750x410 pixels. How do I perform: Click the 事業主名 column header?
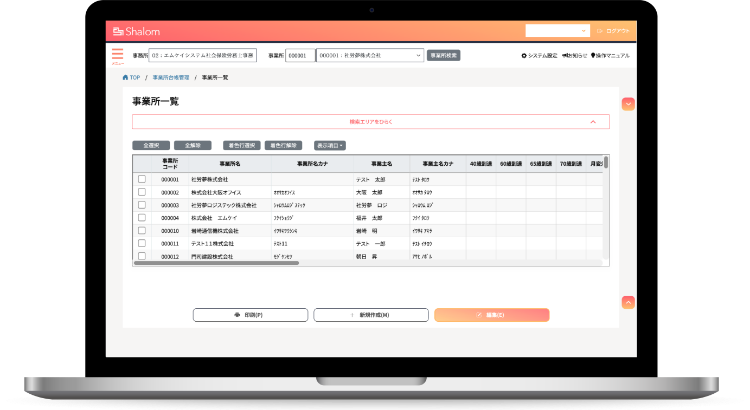[381, 164]
